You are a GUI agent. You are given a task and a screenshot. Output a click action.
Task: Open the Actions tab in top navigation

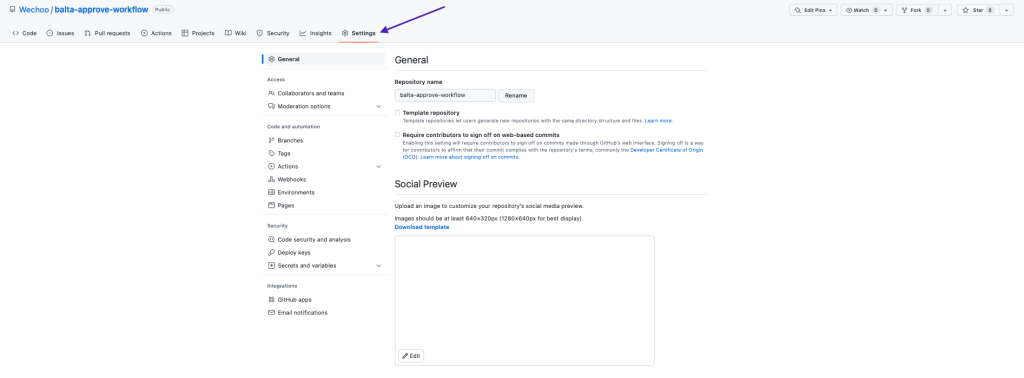coord(156,33)
